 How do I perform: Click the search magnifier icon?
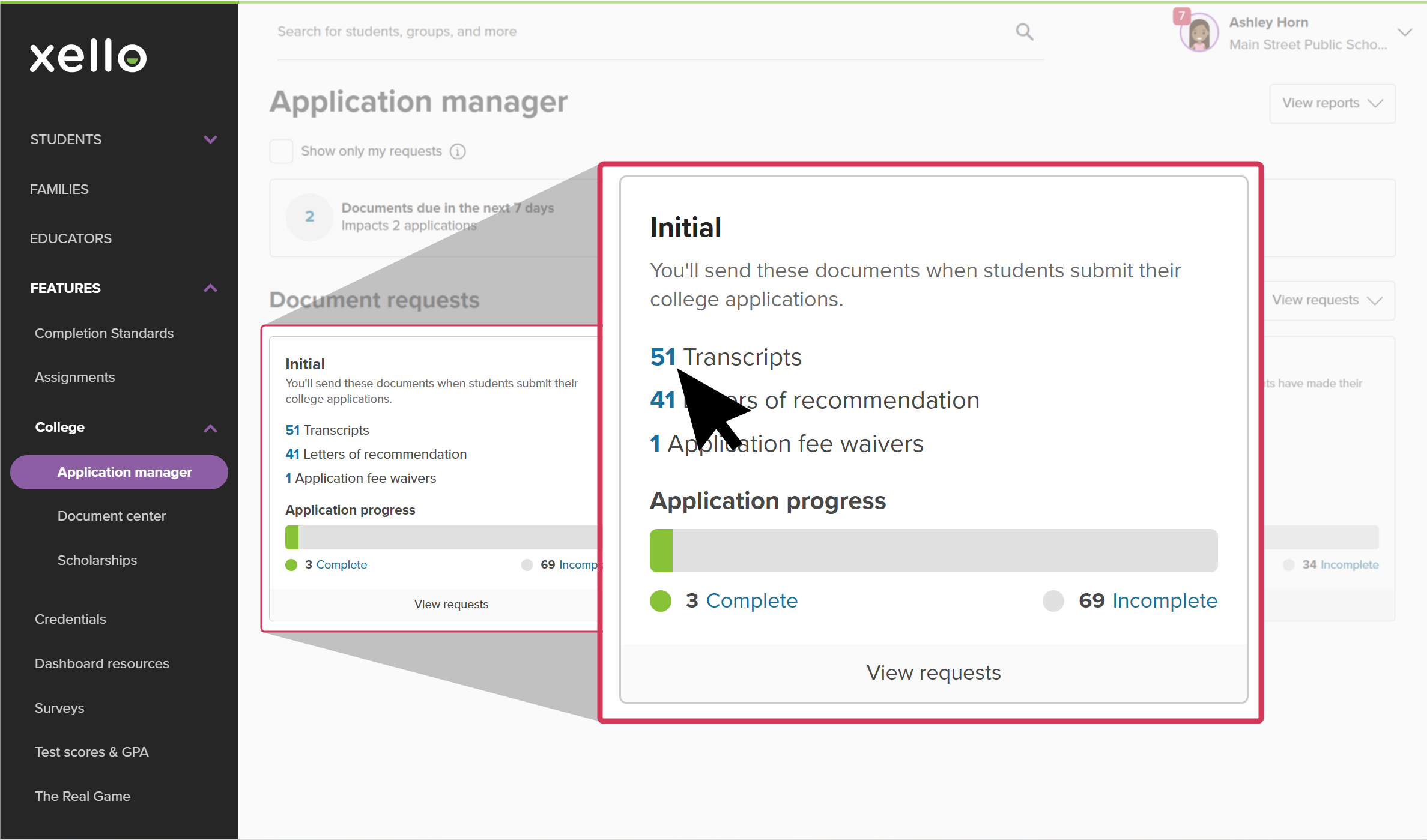[1024, 32]
